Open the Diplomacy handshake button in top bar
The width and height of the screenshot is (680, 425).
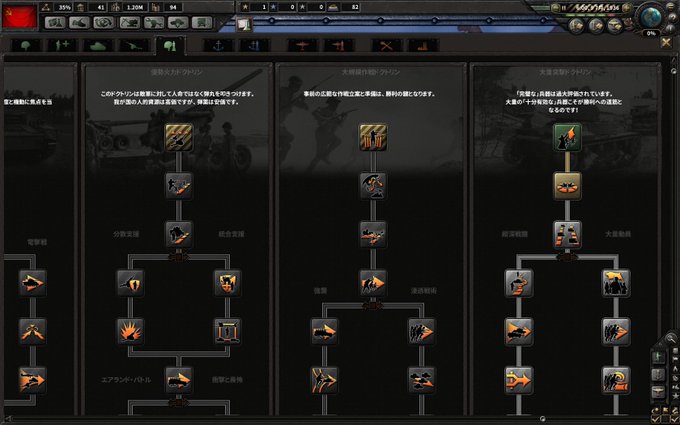click(80, 23)
